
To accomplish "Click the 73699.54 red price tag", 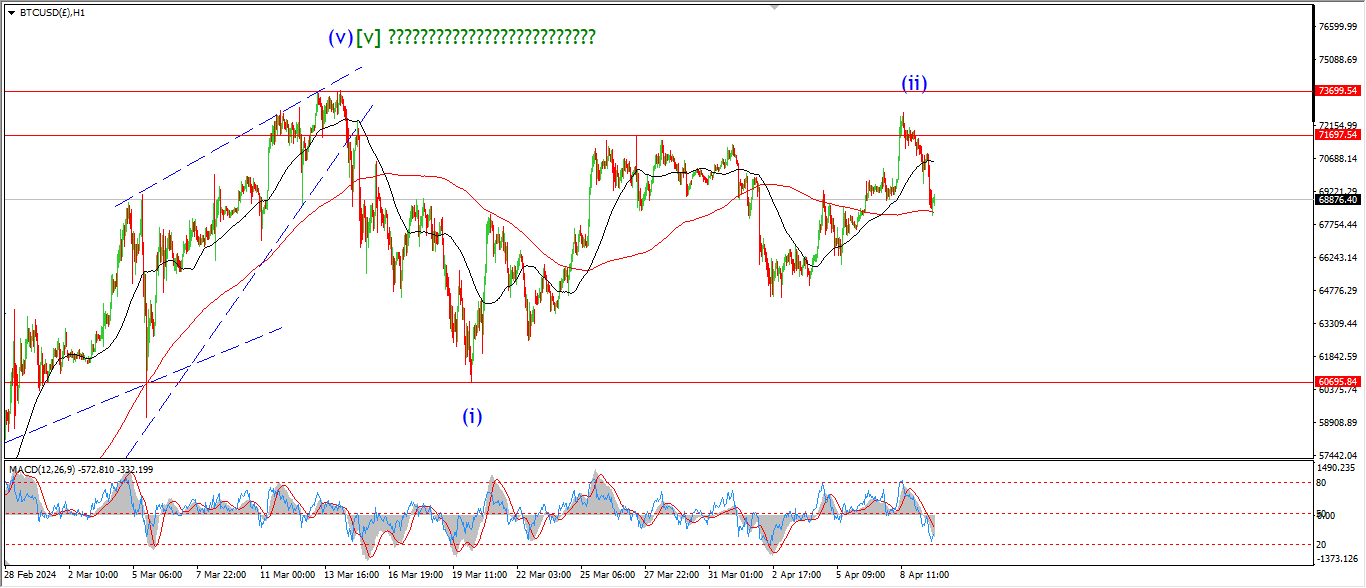I will 1337,91.
